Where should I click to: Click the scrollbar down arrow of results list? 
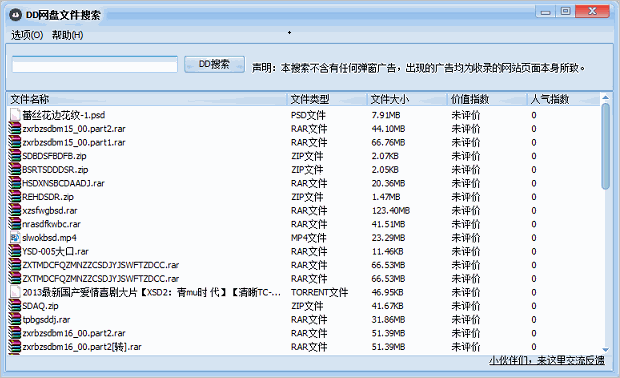(x=605, y=350)
